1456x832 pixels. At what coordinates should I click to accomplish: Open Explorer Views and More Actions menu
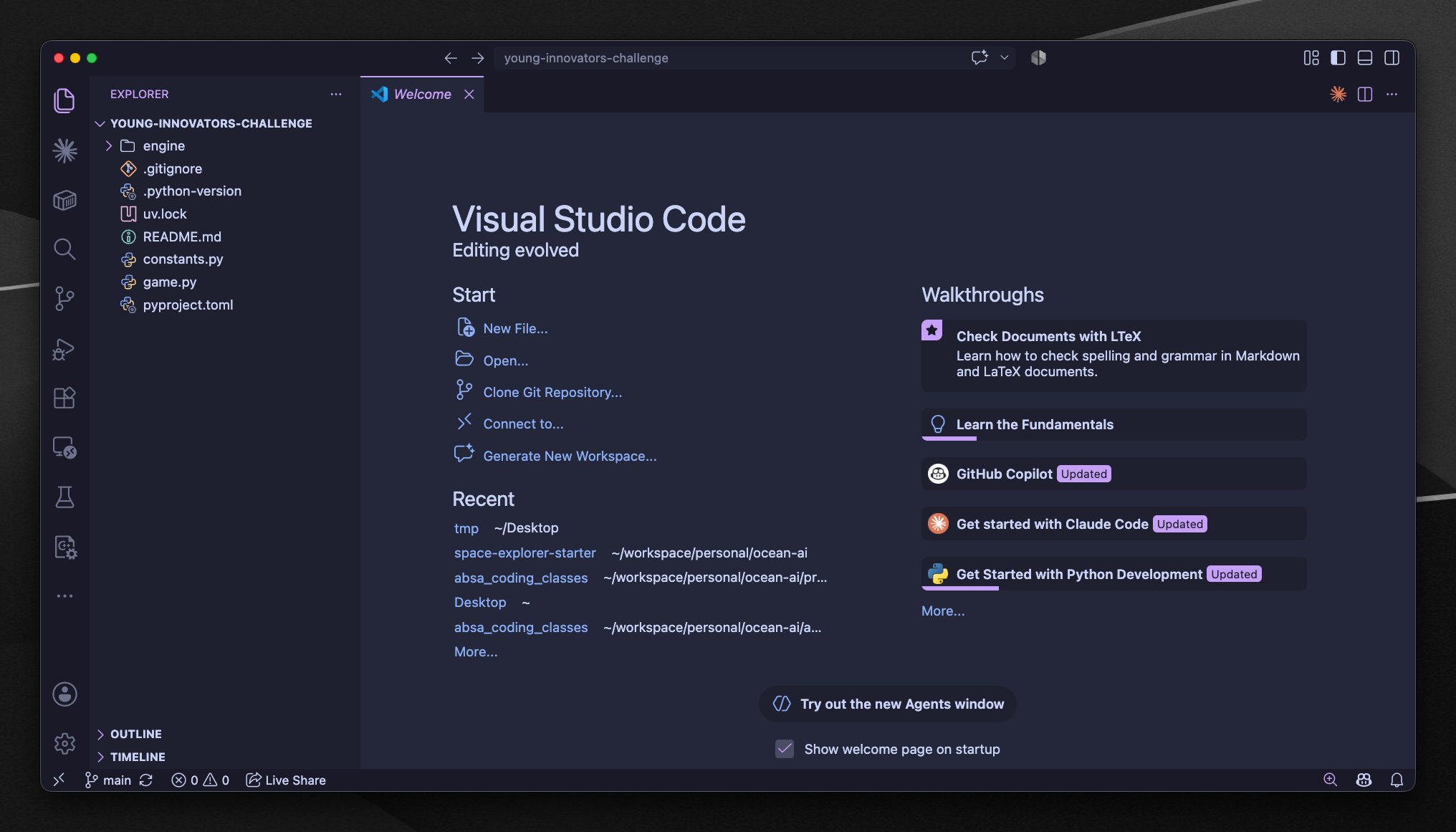tap(336, 95)
